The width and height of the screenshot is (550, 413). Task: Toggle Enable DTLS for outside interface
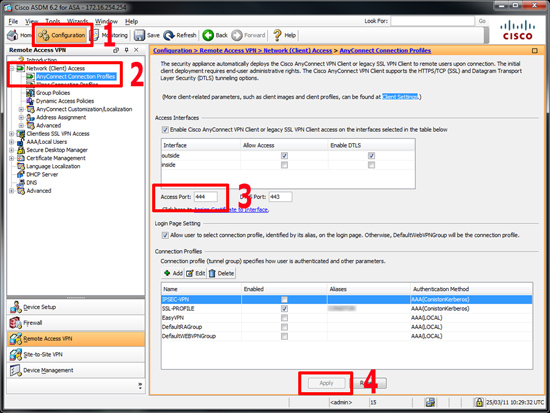click(x=371, y=156)
